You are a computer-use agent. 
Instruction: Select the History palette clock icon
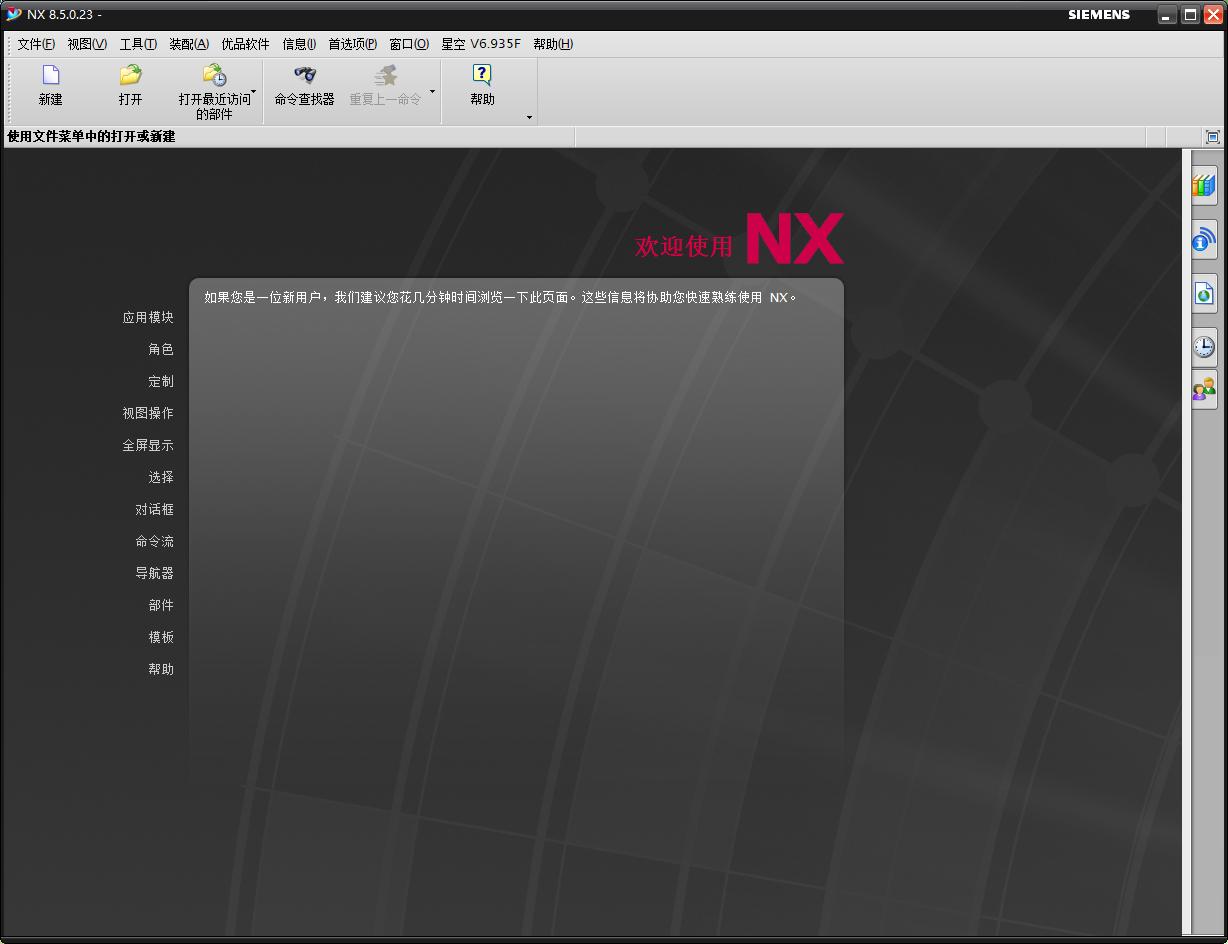coord(1204,345)
